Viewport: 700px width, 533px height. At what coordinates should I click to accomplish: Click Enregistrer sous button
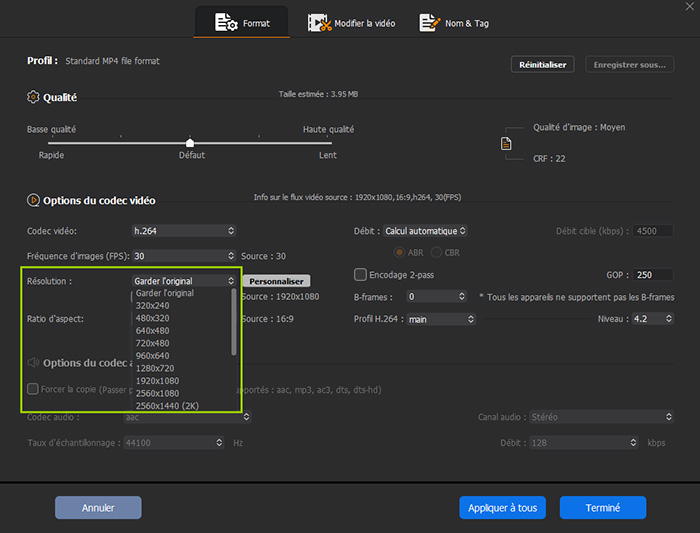[629, 65]
